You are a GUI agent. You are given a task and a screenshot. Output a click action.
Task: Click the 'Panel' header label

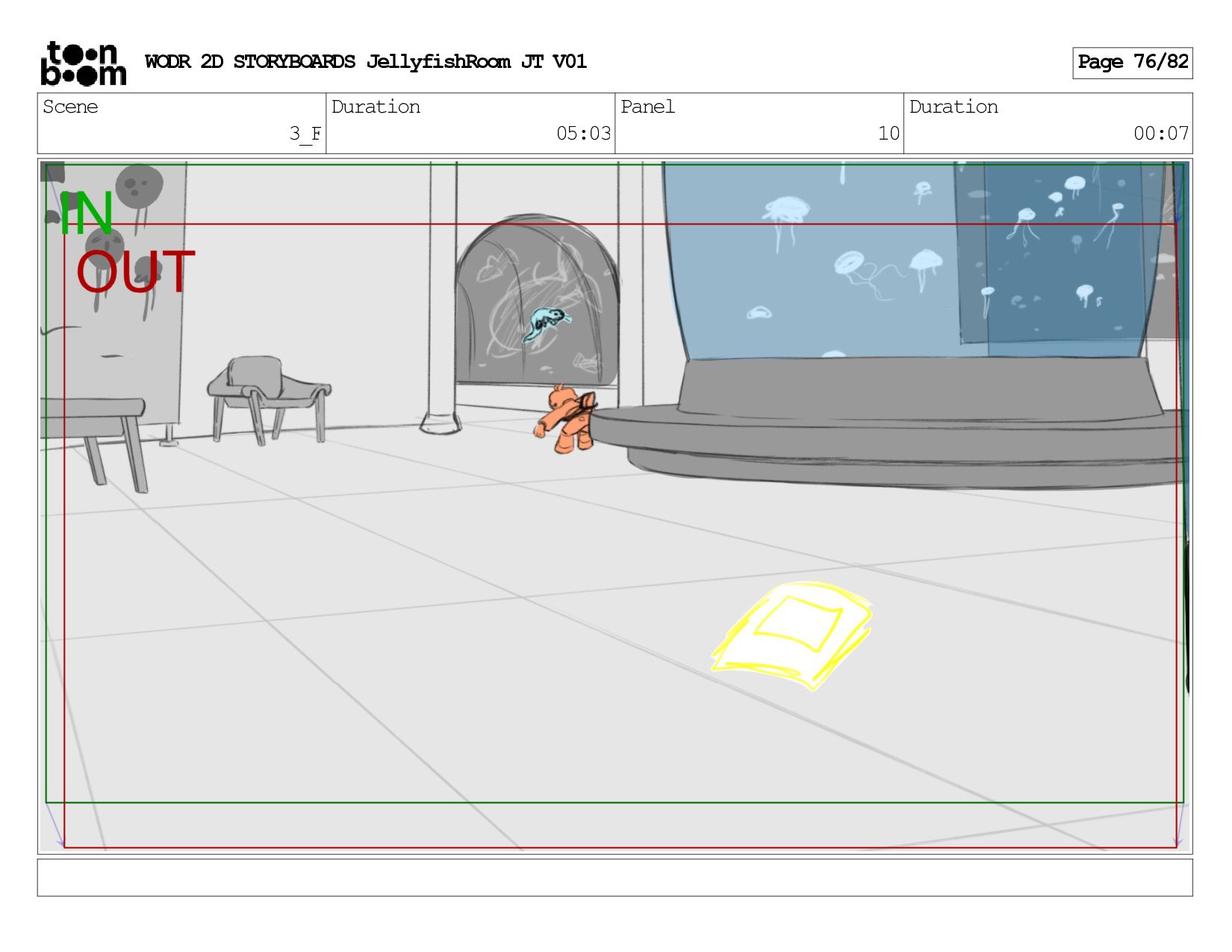647,107
